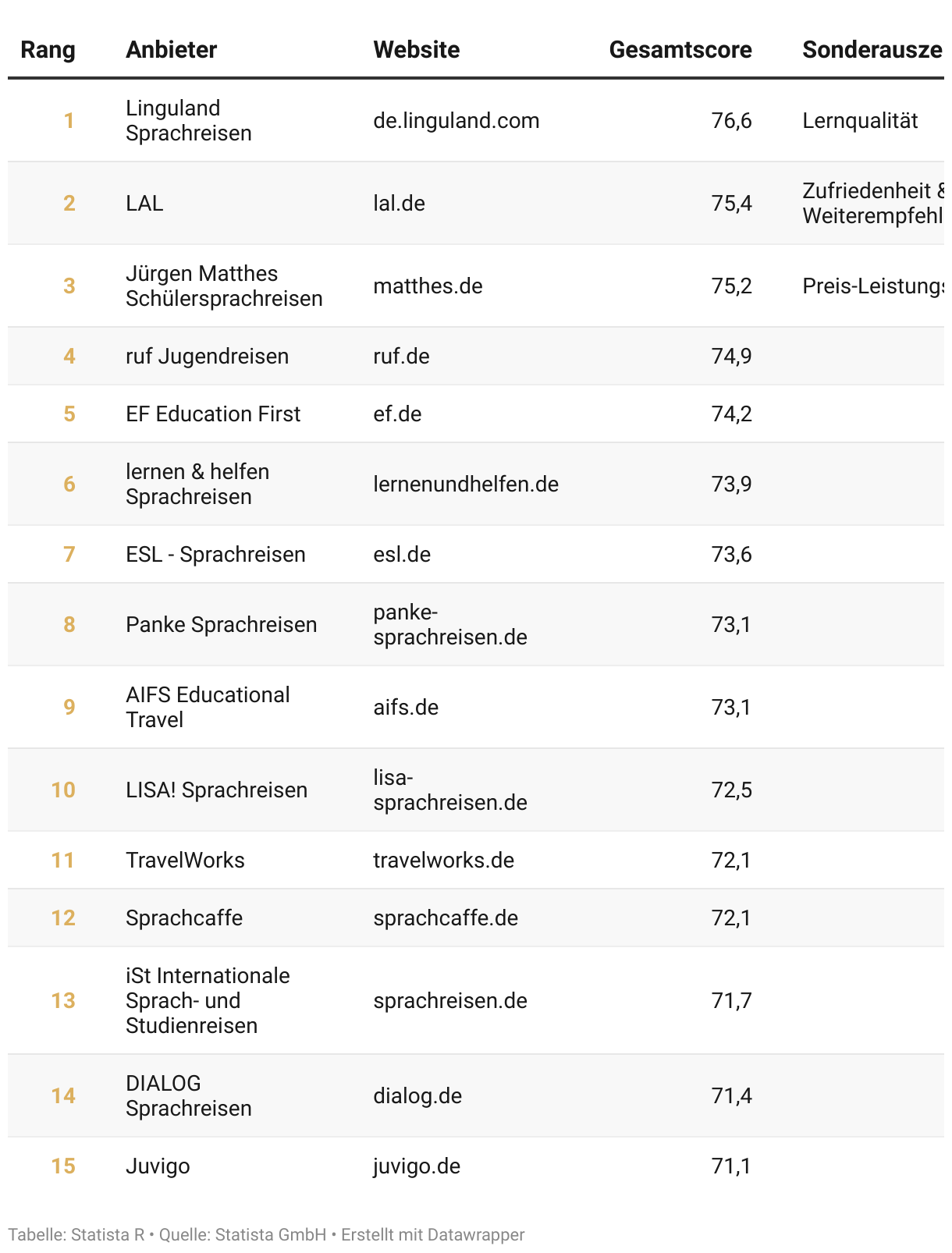Click the Website column header
The image size is (952, 1253).
click(416, 50)
